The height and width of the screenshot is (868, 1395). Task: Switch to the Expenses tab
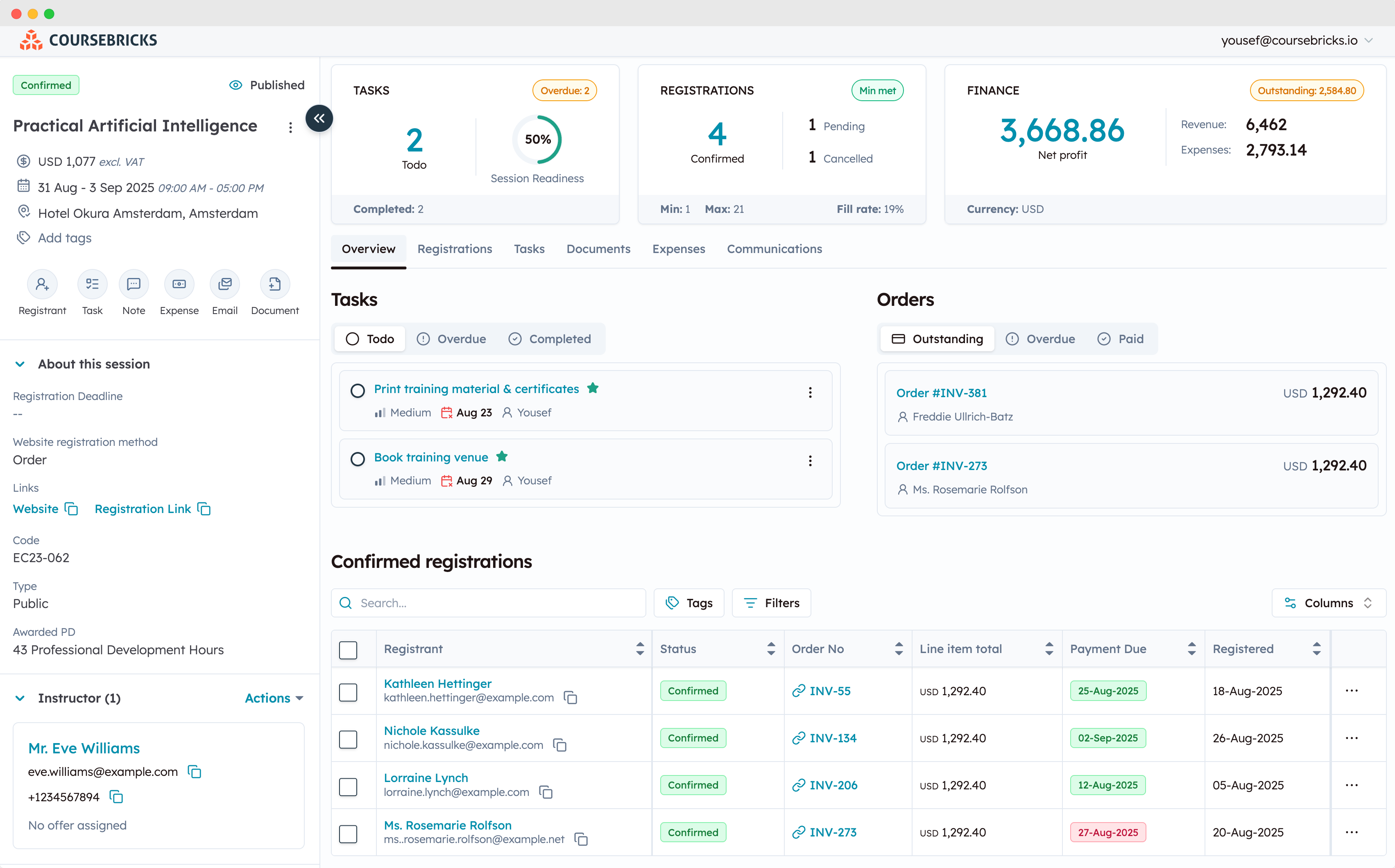point(678,249)
